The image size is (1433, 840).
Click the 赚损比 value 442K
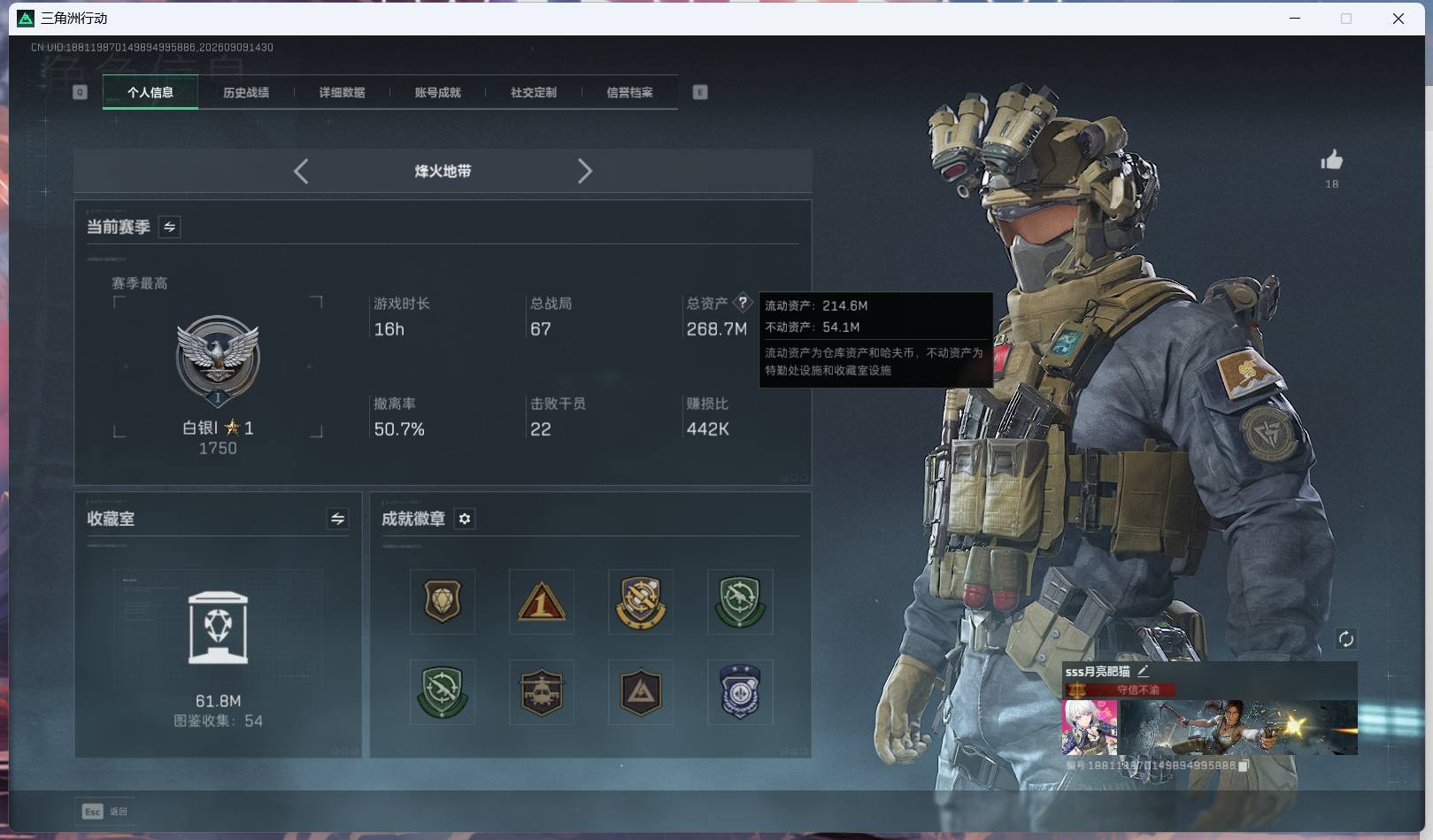click(x=708, y=429)
